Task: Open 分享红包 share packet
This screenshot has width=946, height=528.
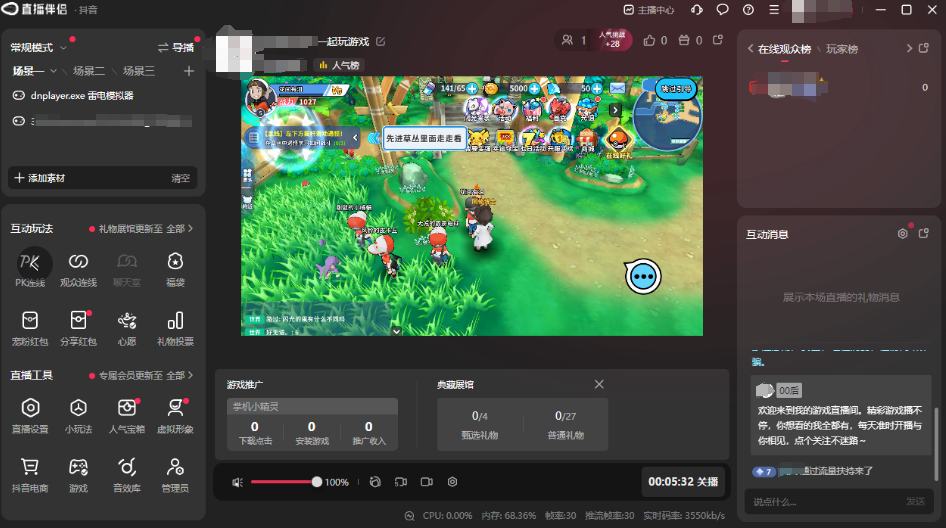Action: (78, 328)
